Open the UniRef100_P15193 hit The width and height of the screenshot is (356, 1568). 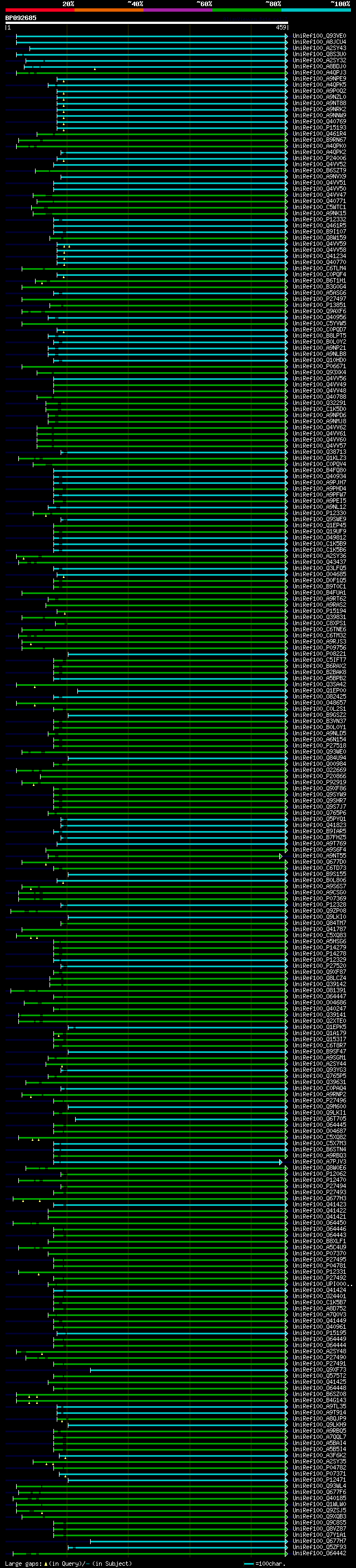point(319,128)
